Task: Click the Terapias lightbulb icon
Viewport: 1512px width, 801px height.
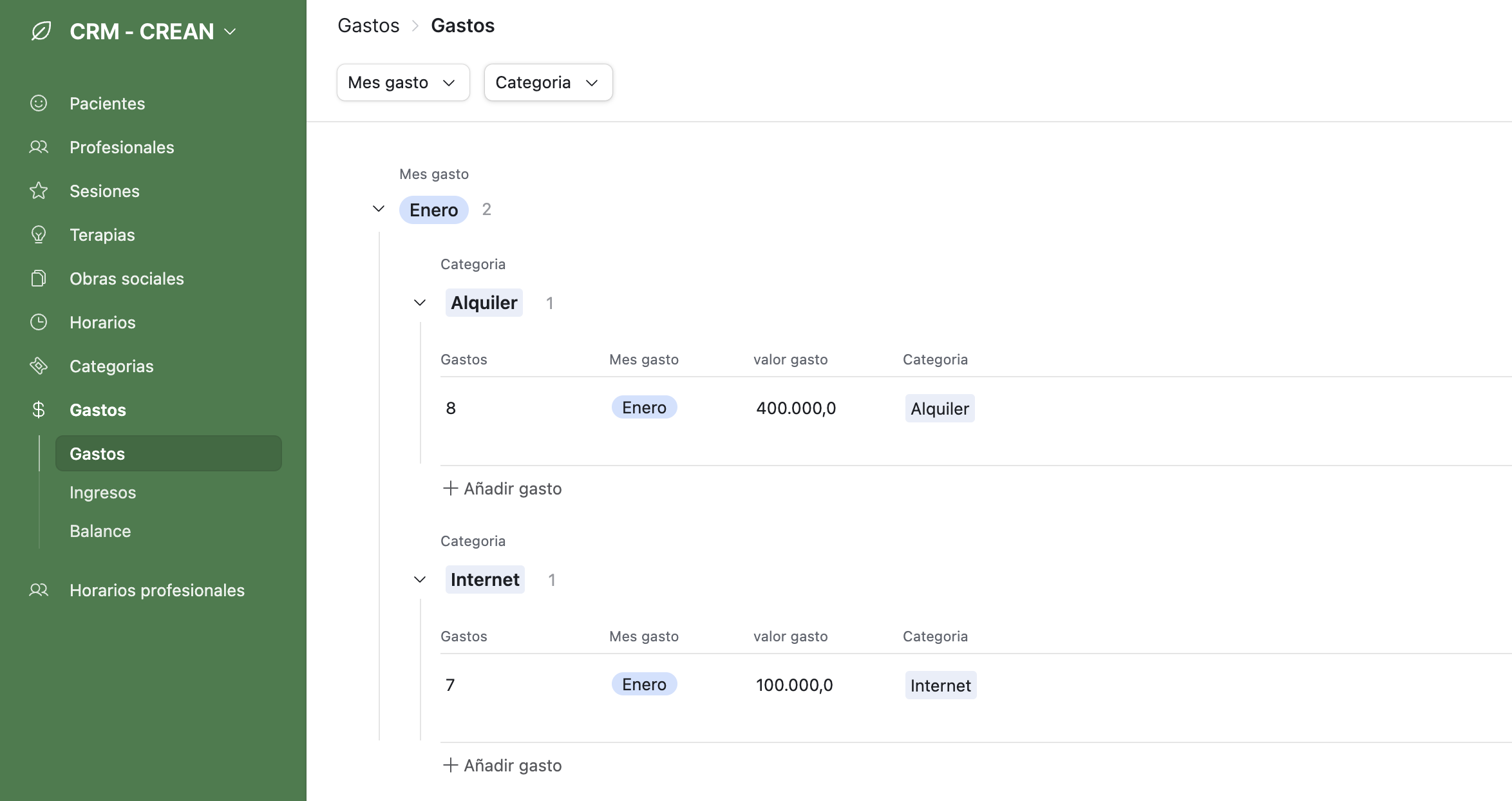Action: (39, 234)
